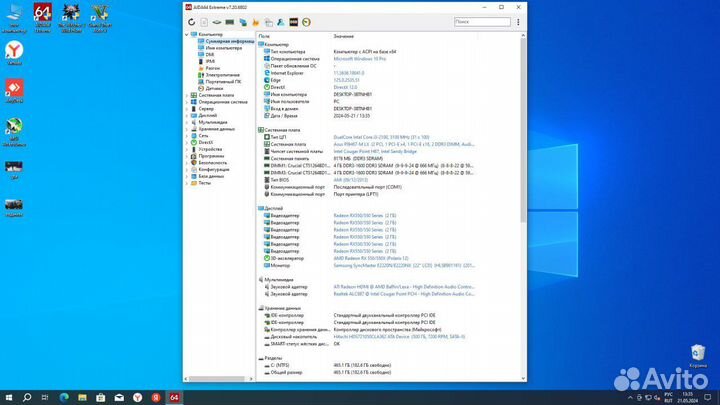Expand the Тесты tree node arrow

[187, 183]
